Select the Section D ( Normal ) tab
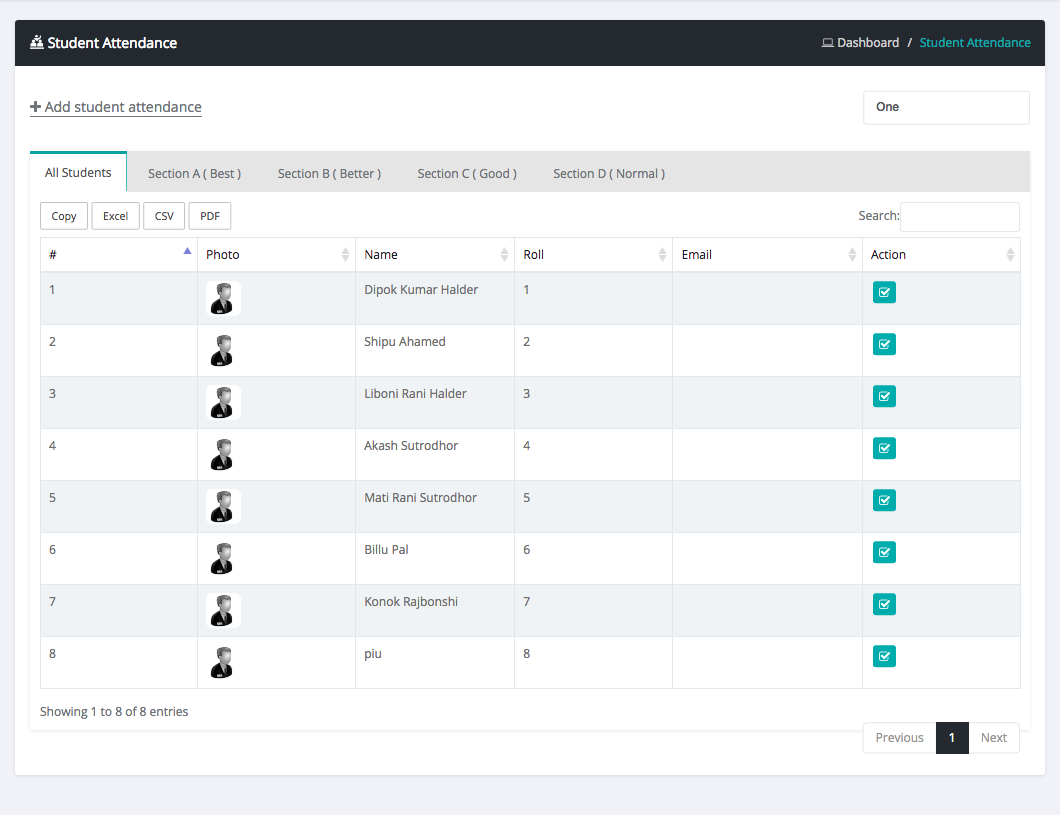1060x815 pixels. (x=608, y=173)
